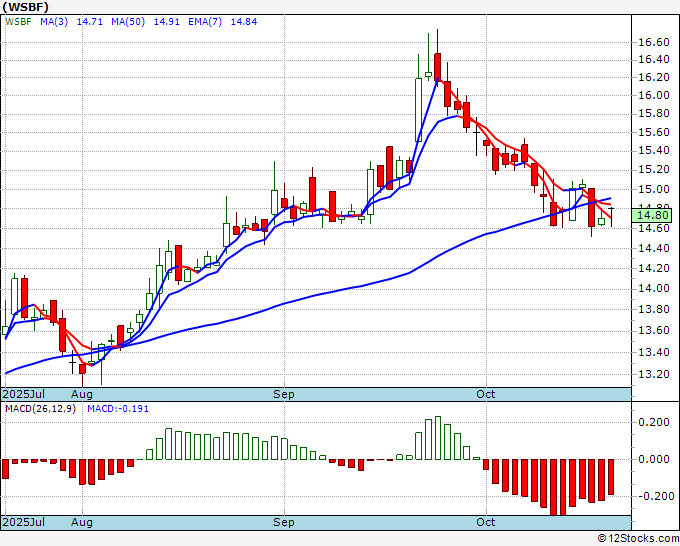Click the 15.00 price axis label
Viewport: 680px width, 546px height.
click(654, 190)
